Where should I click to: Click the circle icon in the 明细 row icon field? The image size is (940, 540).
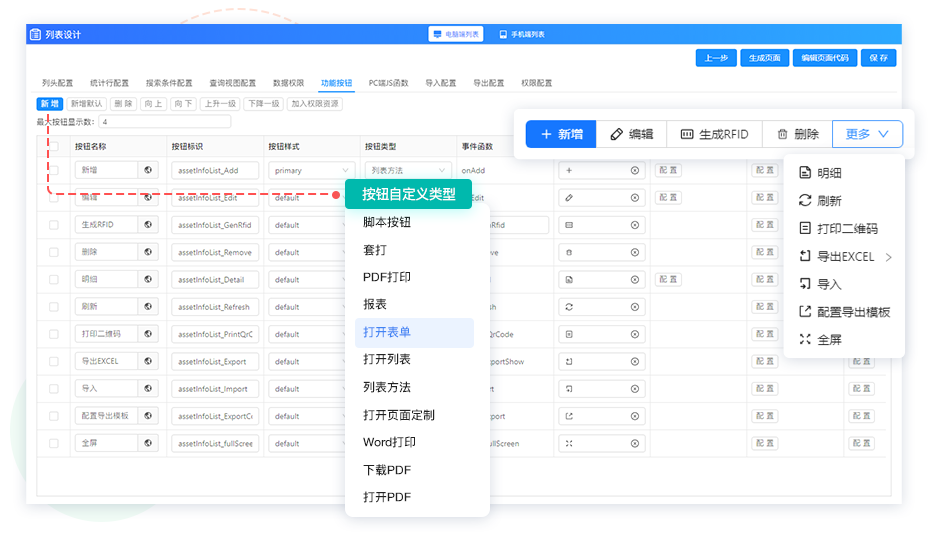click(635, 280)
